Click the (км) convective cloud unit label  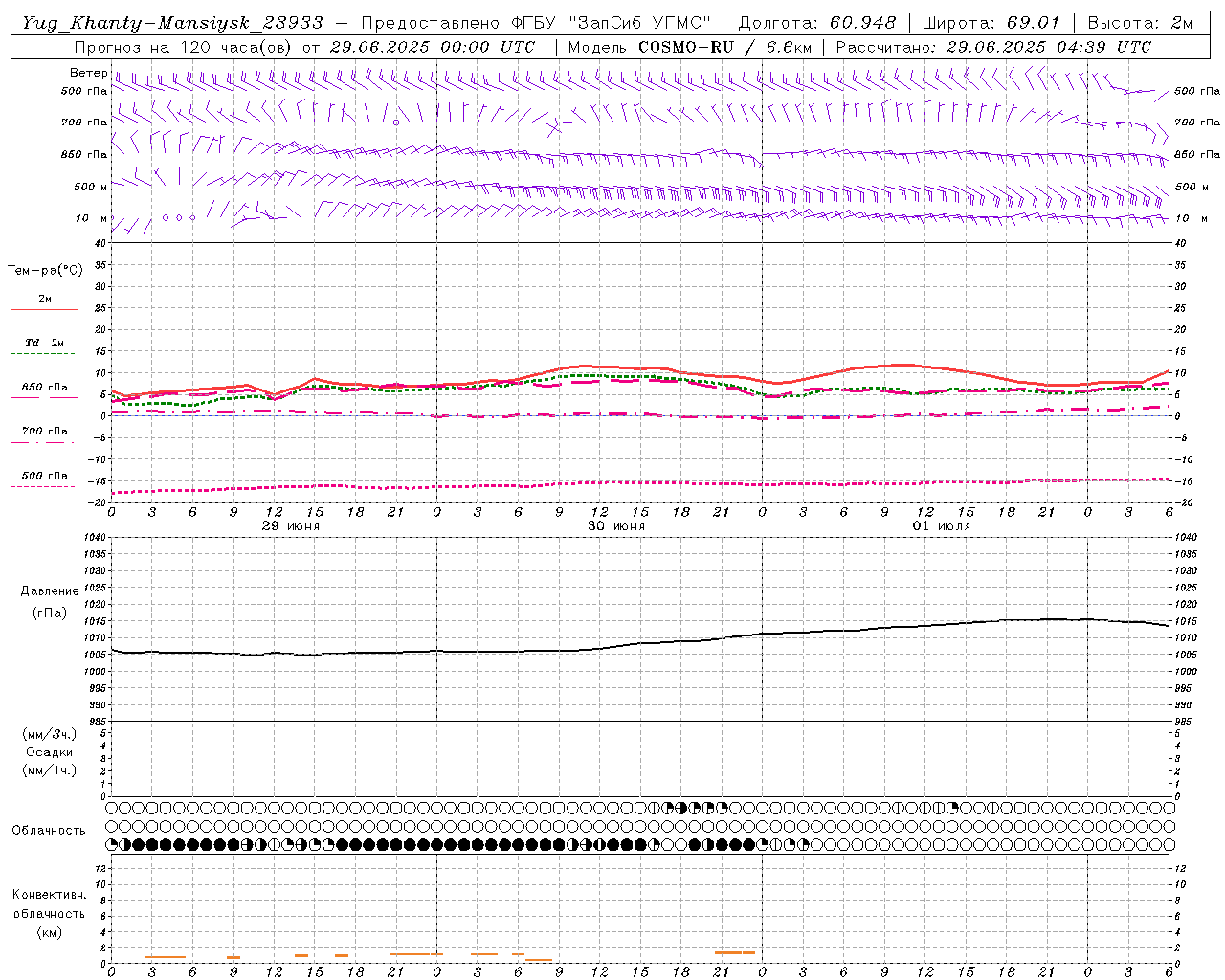click(49, 932)
